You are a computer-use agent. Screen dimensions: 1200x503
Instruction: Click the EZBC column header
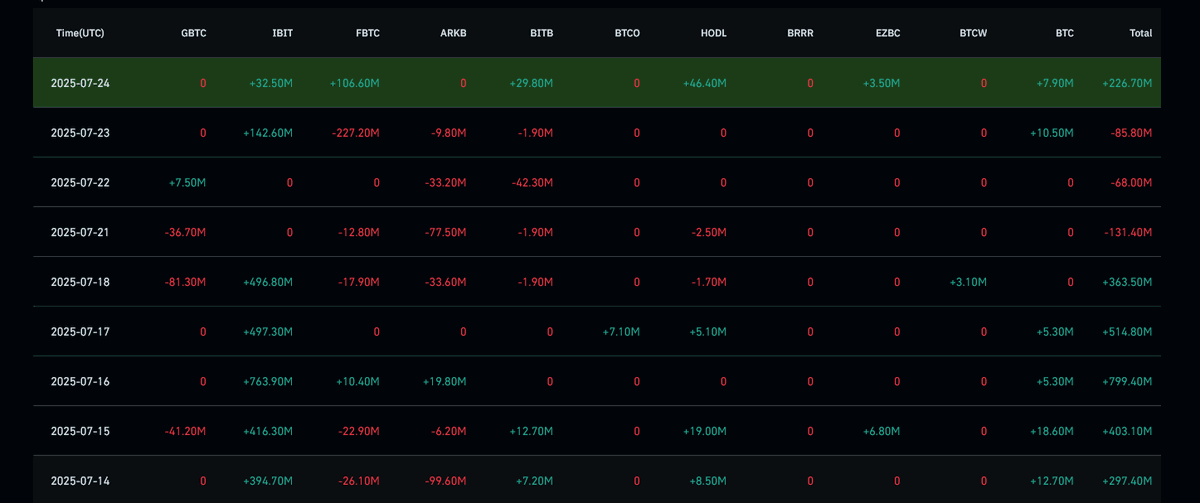[887, 33]
